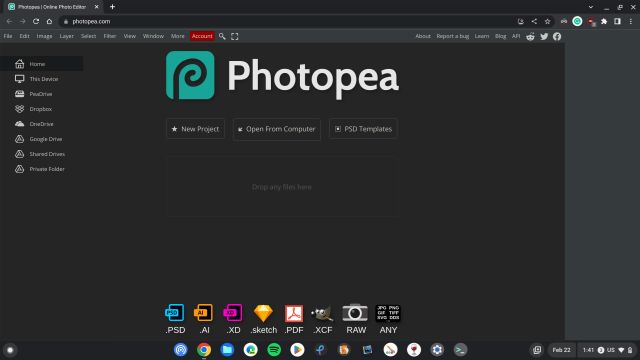
Task: Open a new browser tab
Action: [x=112, y=7]
